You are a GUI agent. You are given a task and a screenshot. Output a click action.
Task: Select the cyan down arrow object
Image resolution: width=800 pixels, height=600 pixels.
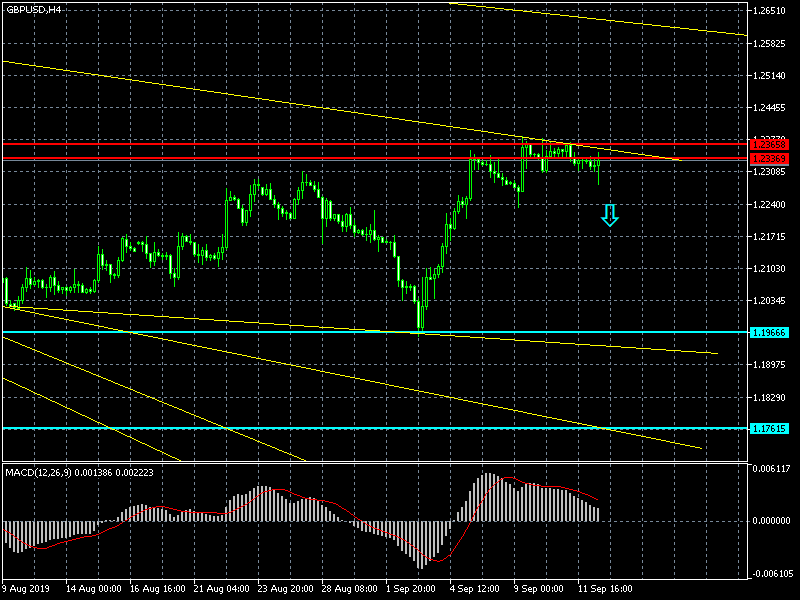(610, 215)
